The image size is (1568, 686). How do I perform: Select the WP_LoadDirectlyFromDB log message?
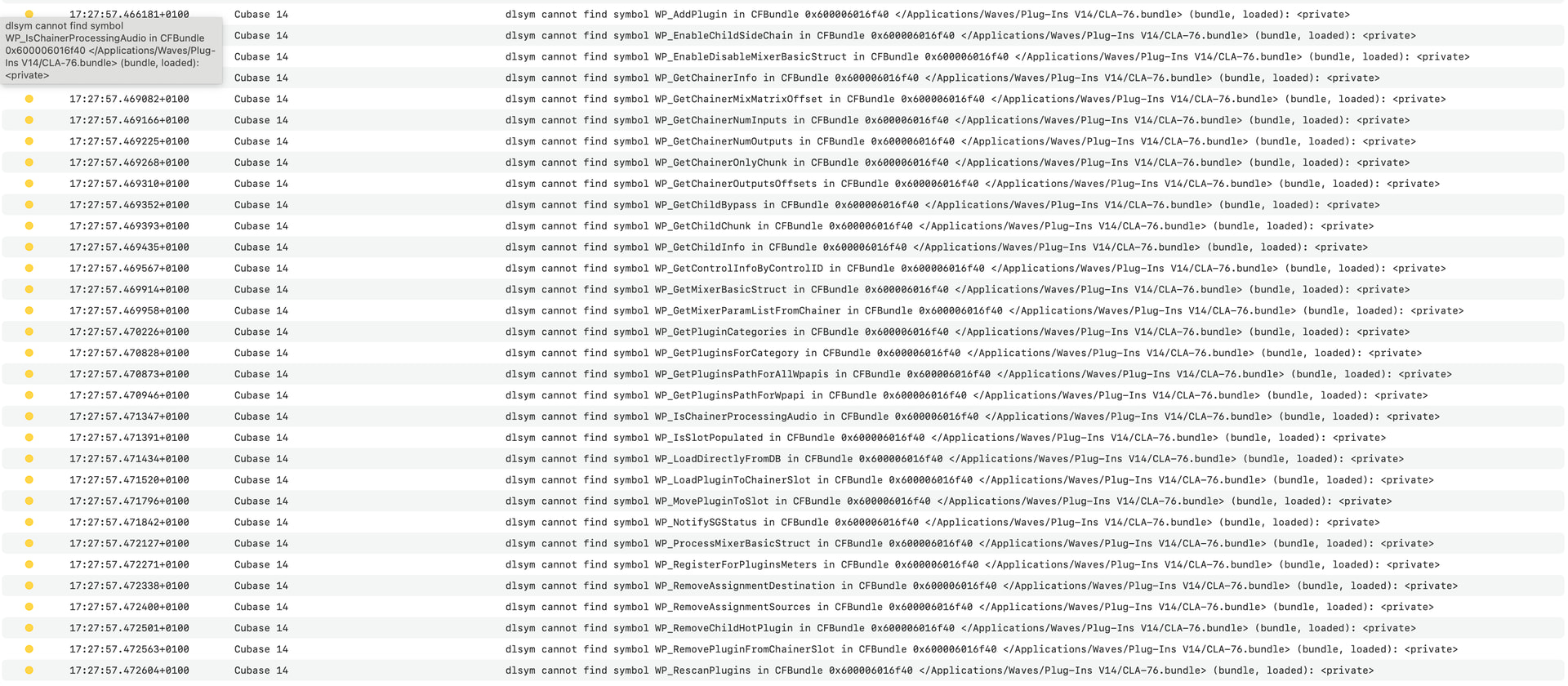(955, 459)
